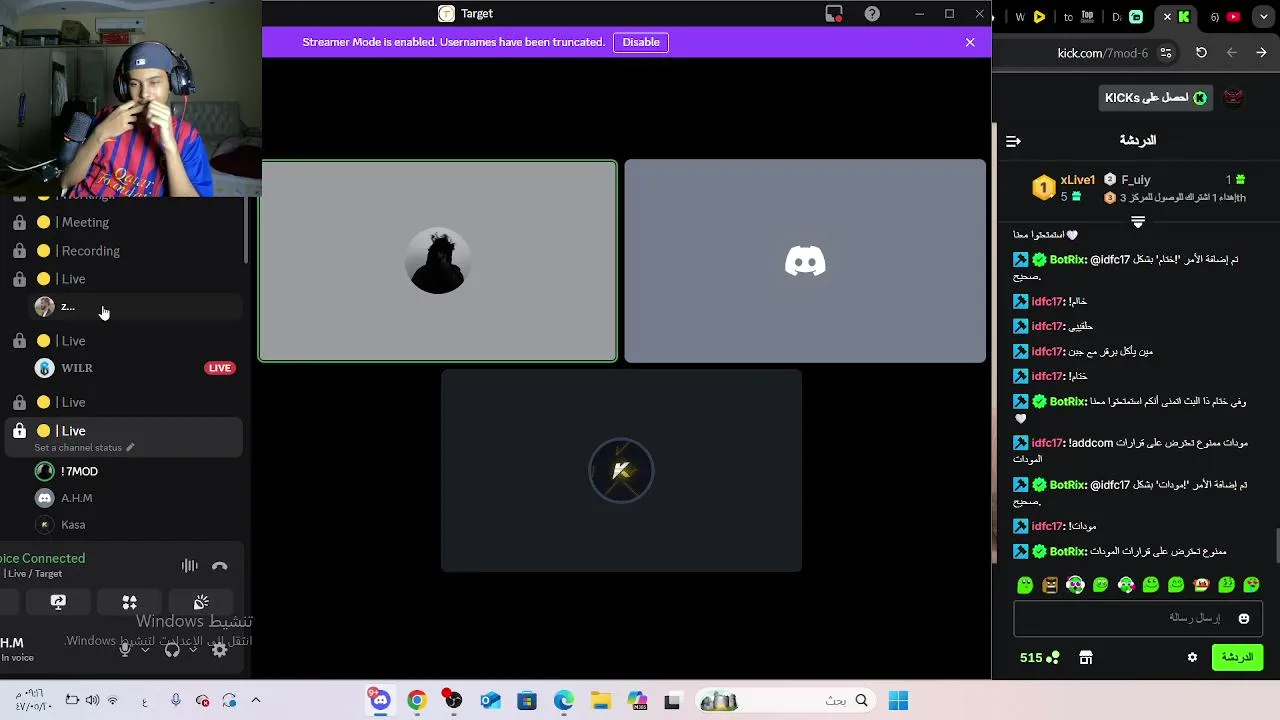Insert the heart-eyes green emote
1280x720 pixels.
1251,586
